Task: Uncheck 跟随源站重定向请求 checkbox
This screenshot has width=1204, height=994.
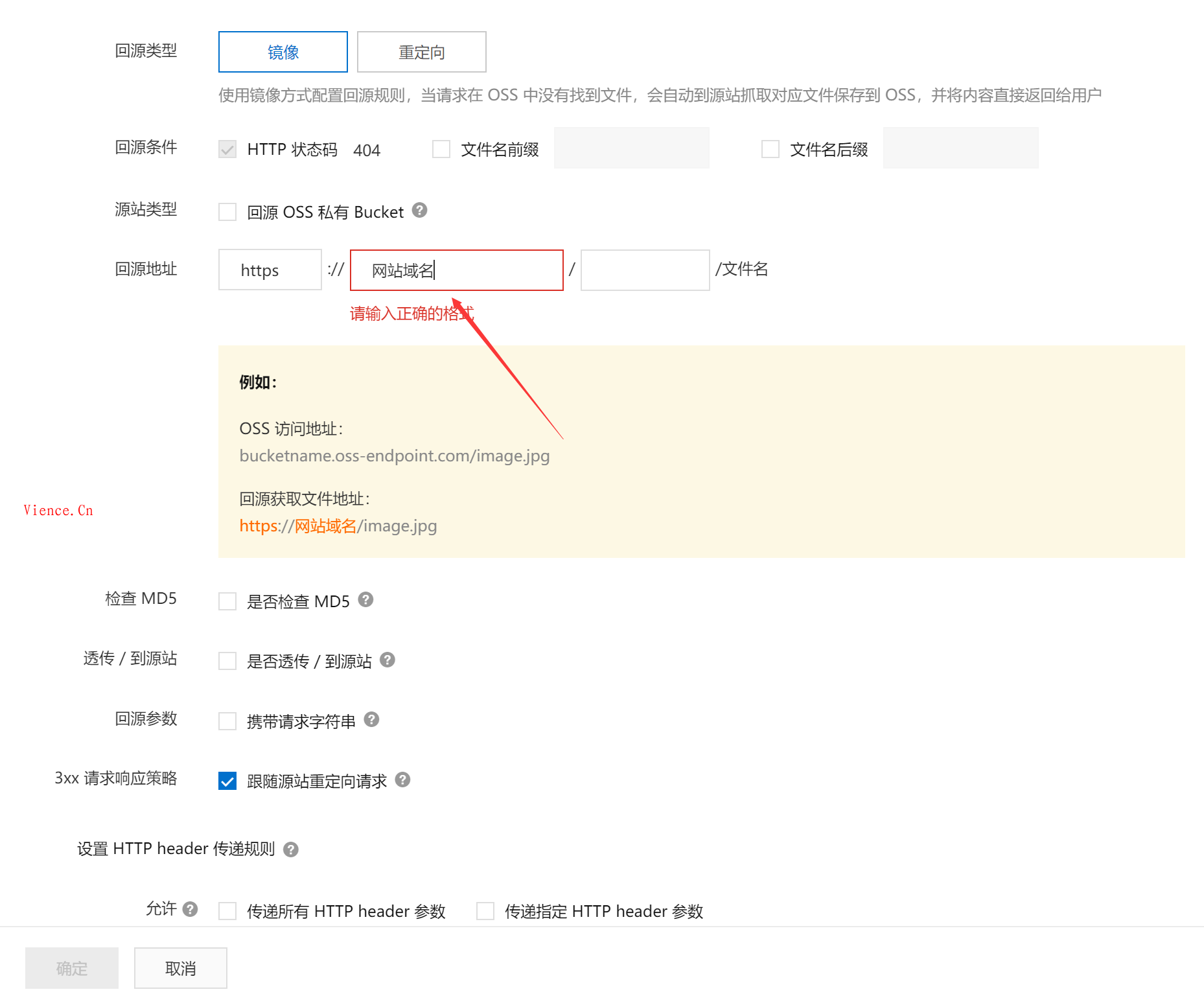Action: [227, 781]
